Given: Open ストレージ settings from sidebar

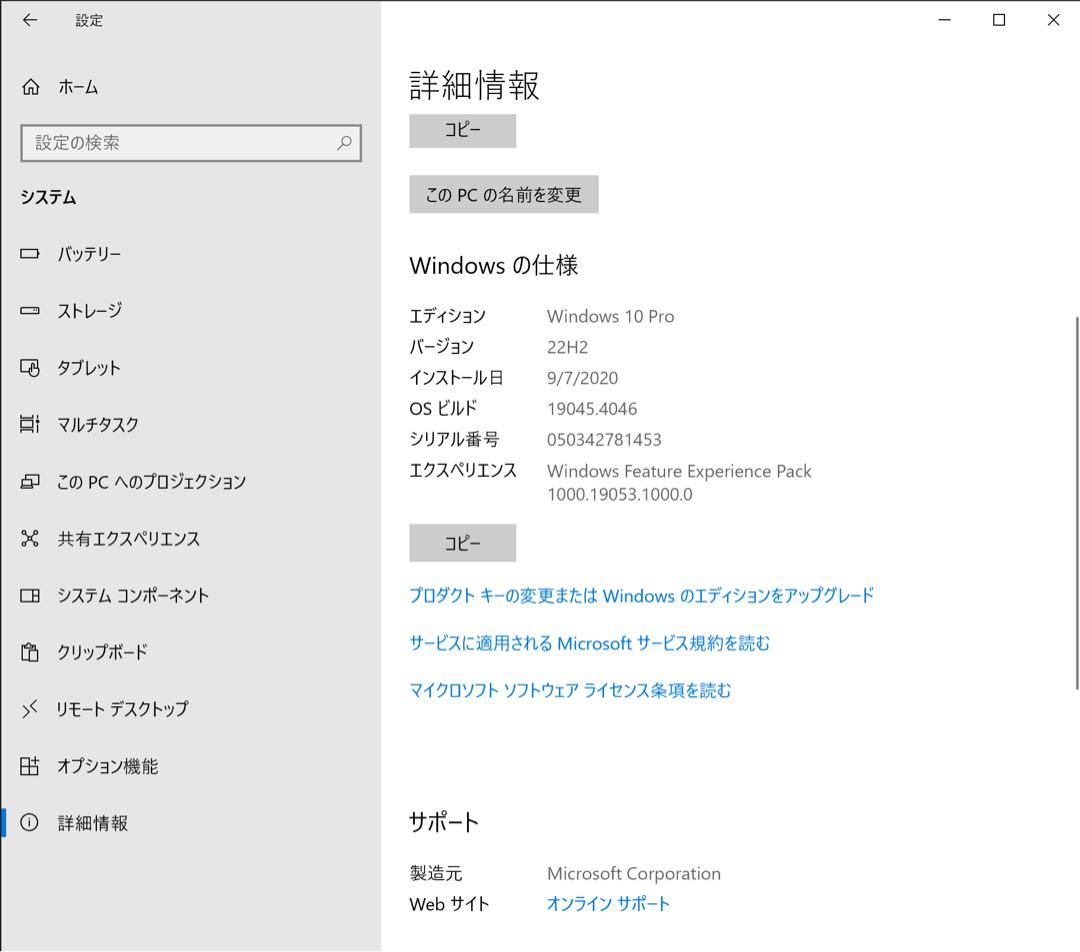Looking at the screenshot, I should (x=28, y=311).
